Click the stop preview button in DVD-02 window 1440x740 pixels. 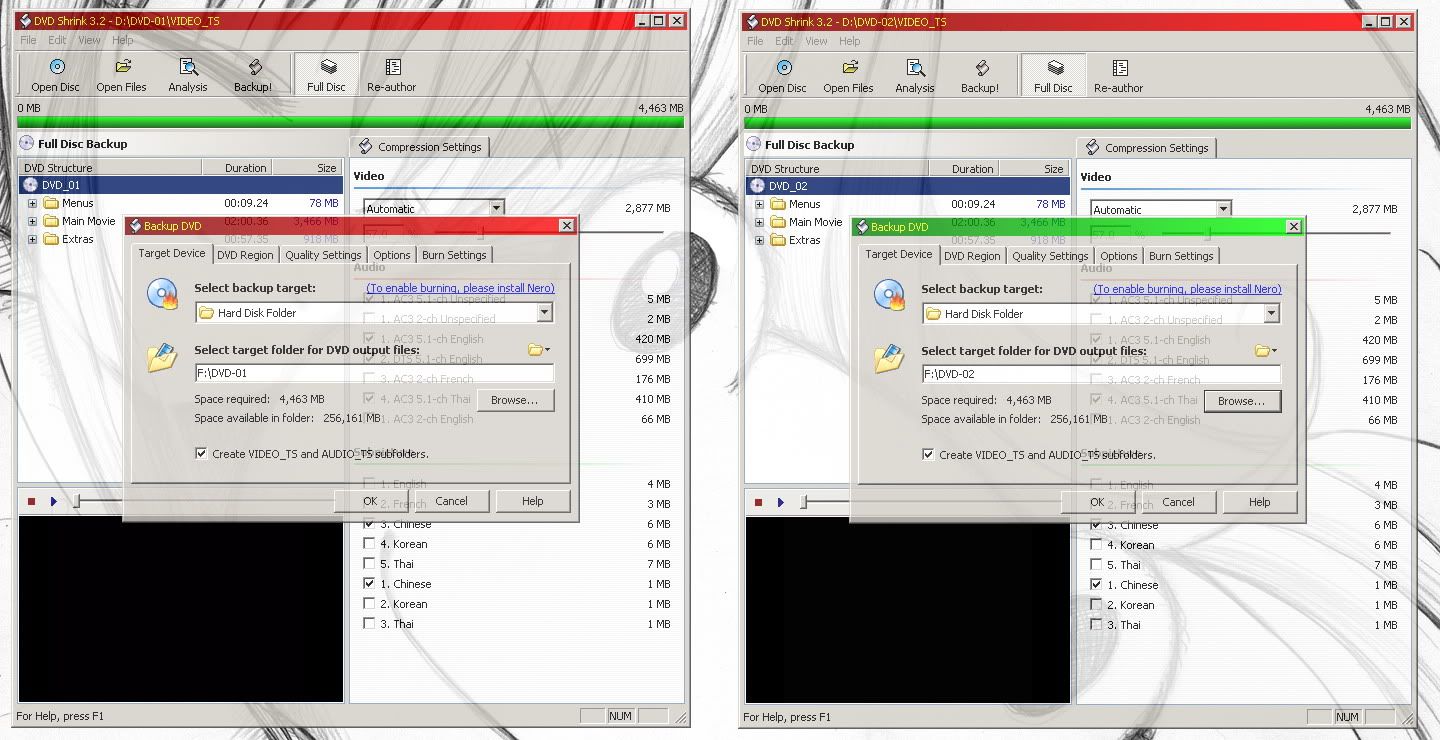(x=758, y=502)
